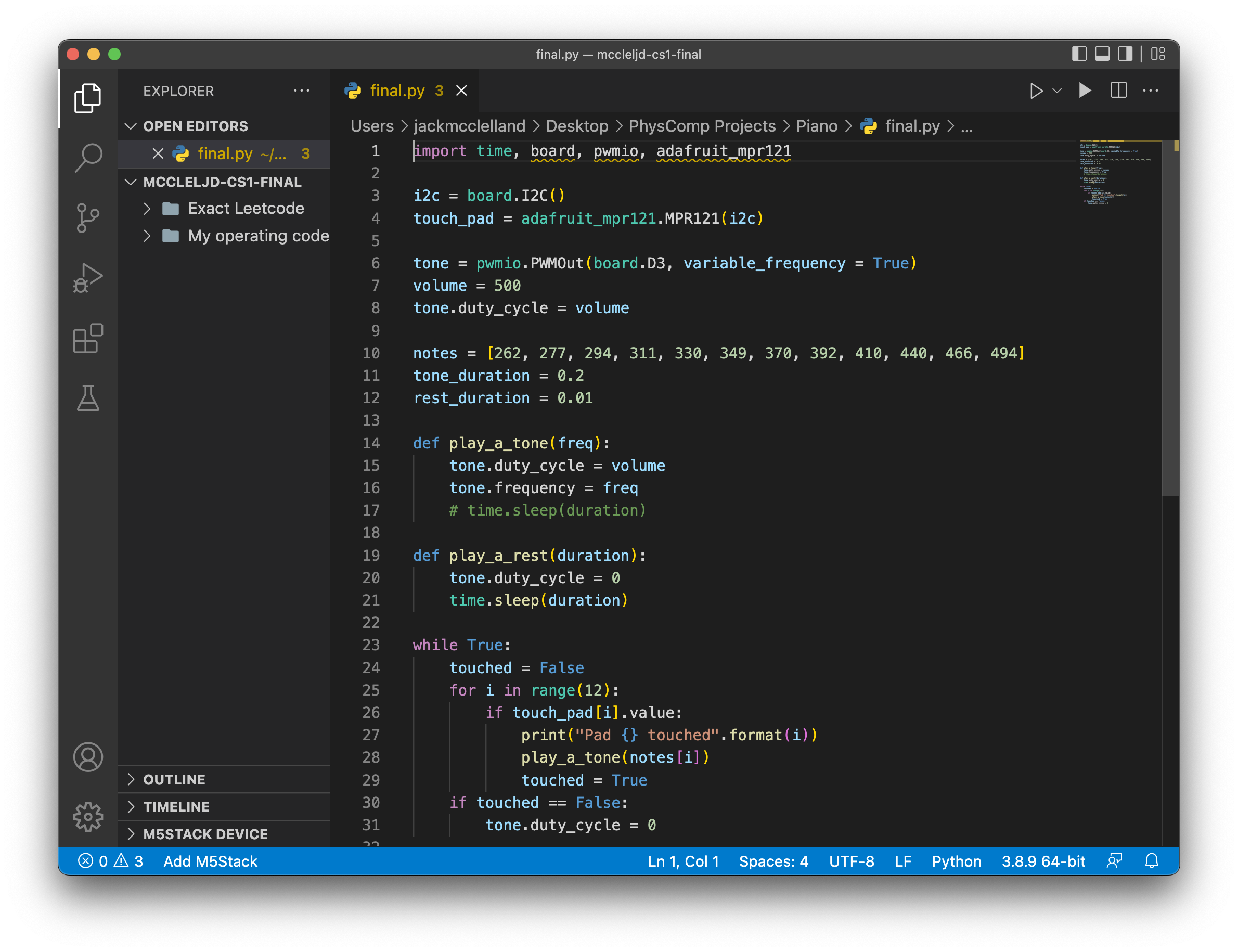The height and width of the screenshot is (952, 1238).
Task: Click the Accounts icon
Action: point(88,757)
